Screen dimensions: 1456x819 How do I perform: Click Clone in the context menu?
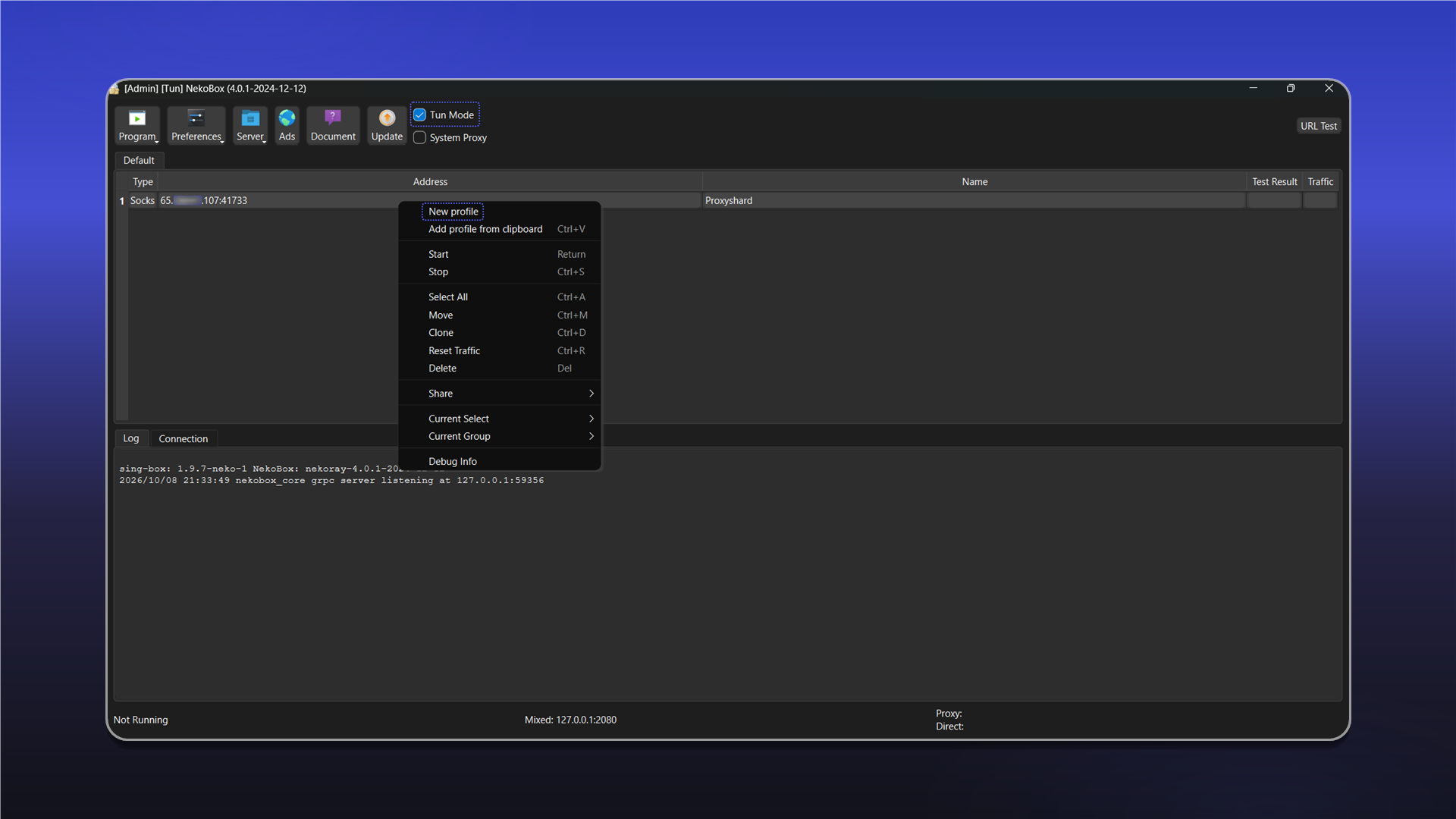(500, 333)
